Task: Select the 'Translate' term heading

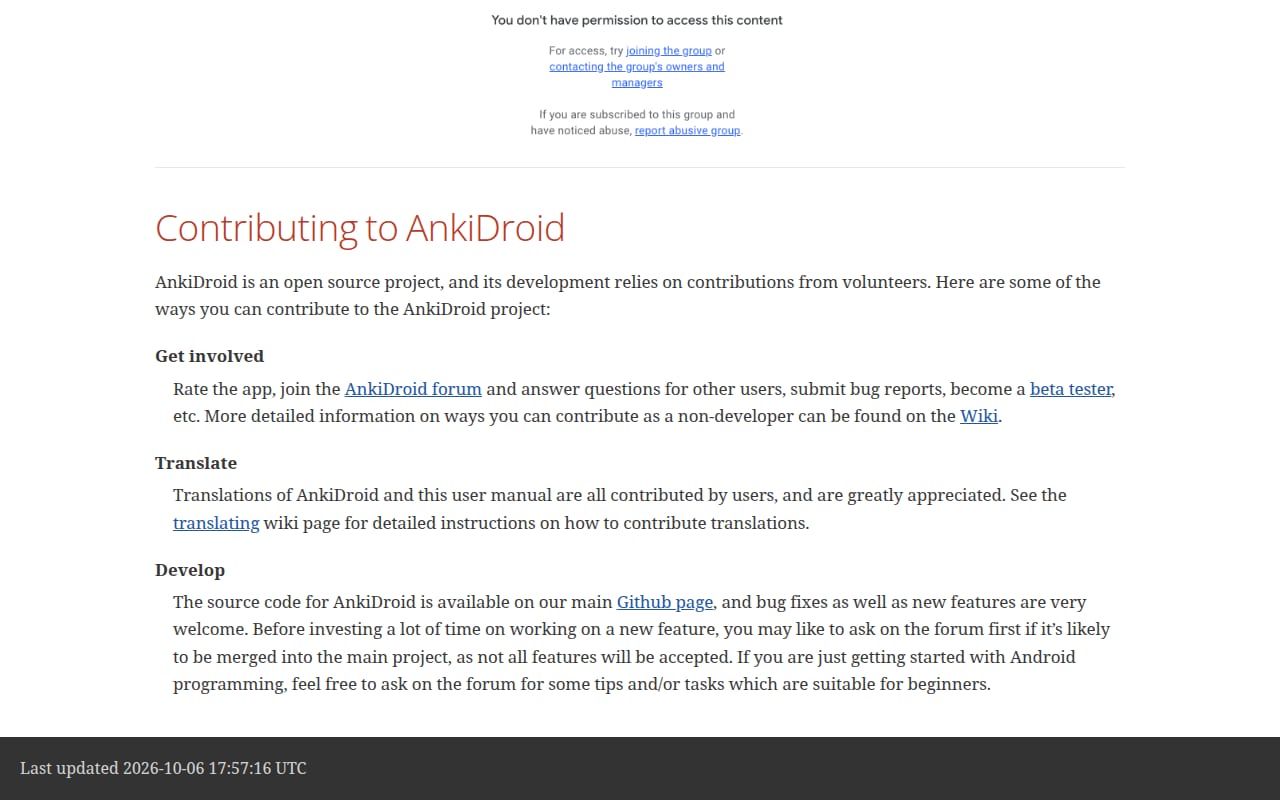Action: pyautogui.click(x=196, y=463)
